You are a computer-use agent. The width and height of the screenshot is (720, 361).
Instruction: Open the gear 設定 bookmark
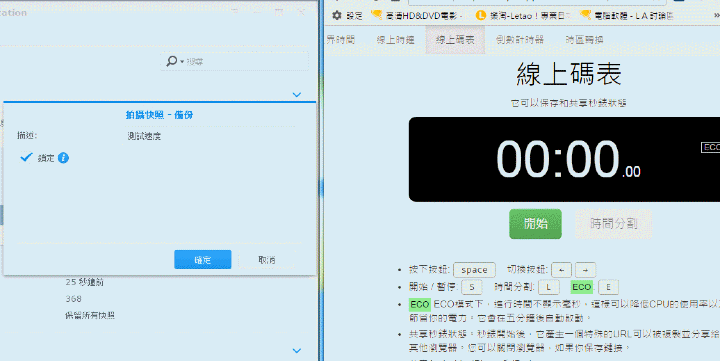[347, 16]
